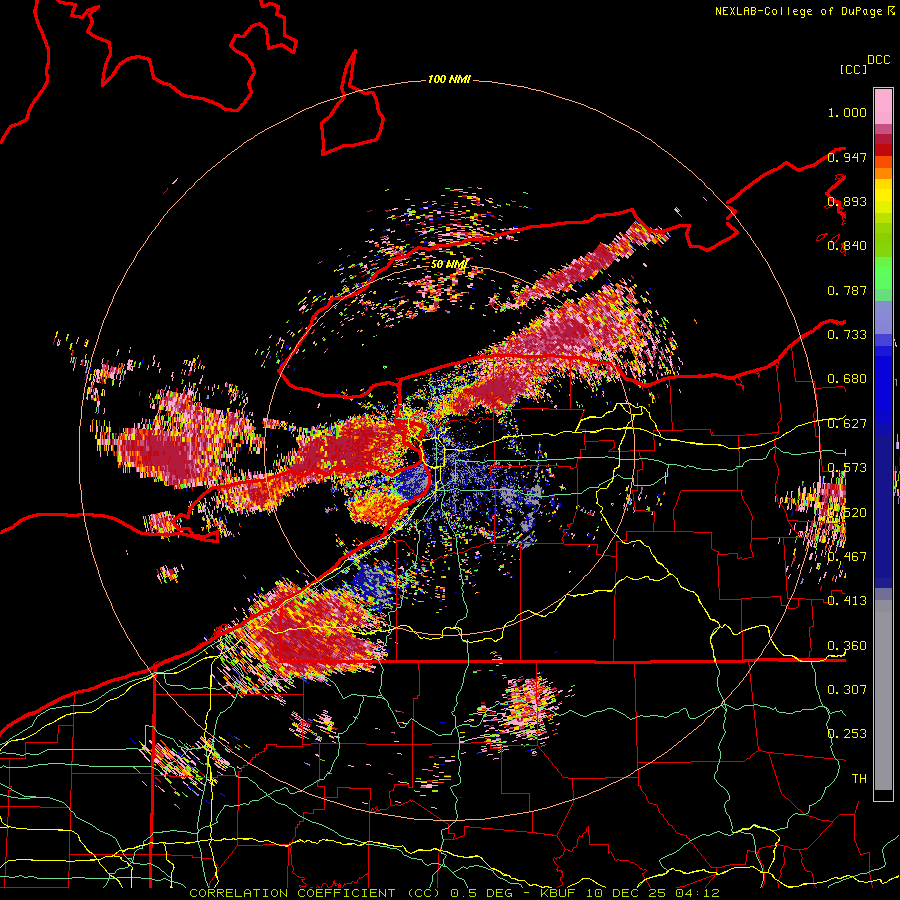Viewport: 900px width, 900px height.
Task: Click the KBUF radar station identifier
Action: tap(559, 893)
